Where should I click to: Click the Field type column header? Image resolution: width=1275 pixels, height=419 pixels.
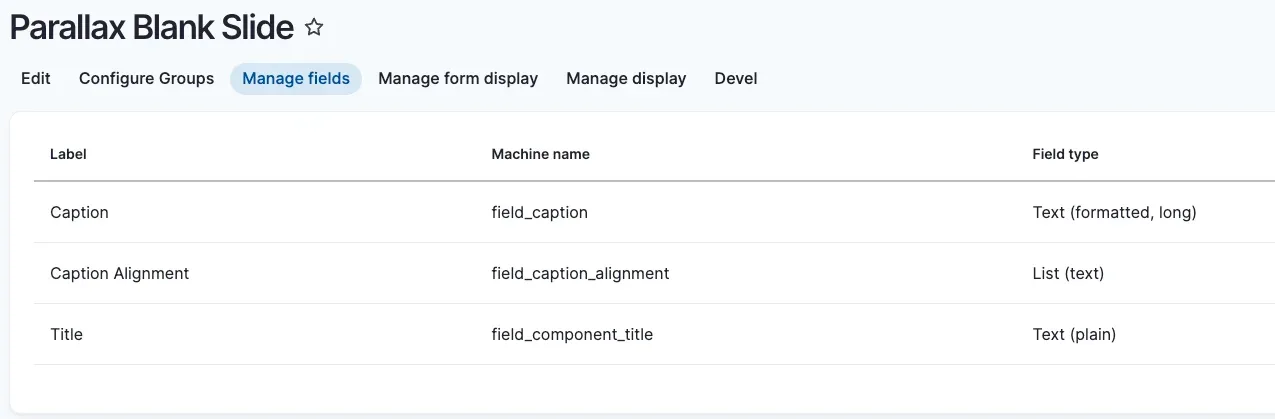pos(1065,154)
